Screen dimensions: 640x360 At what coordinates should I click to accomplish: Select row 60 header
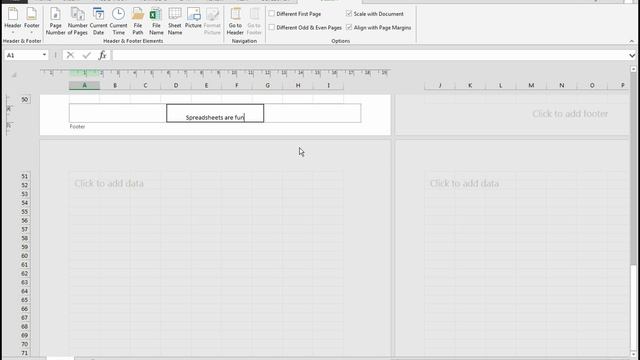coord(24,256)
